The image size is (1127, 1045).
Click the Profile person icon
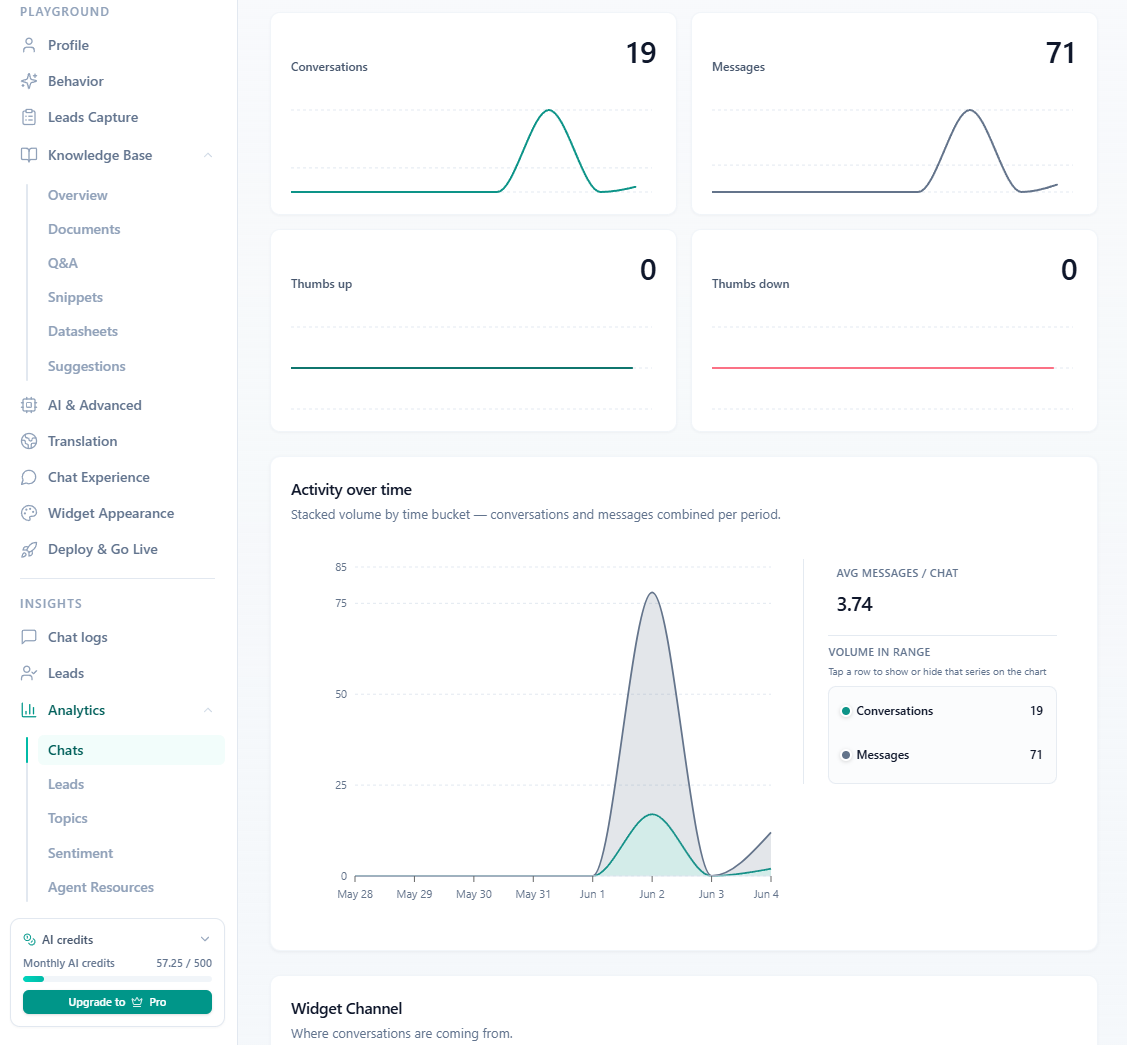pyautogui.click(x=29, y=45)
